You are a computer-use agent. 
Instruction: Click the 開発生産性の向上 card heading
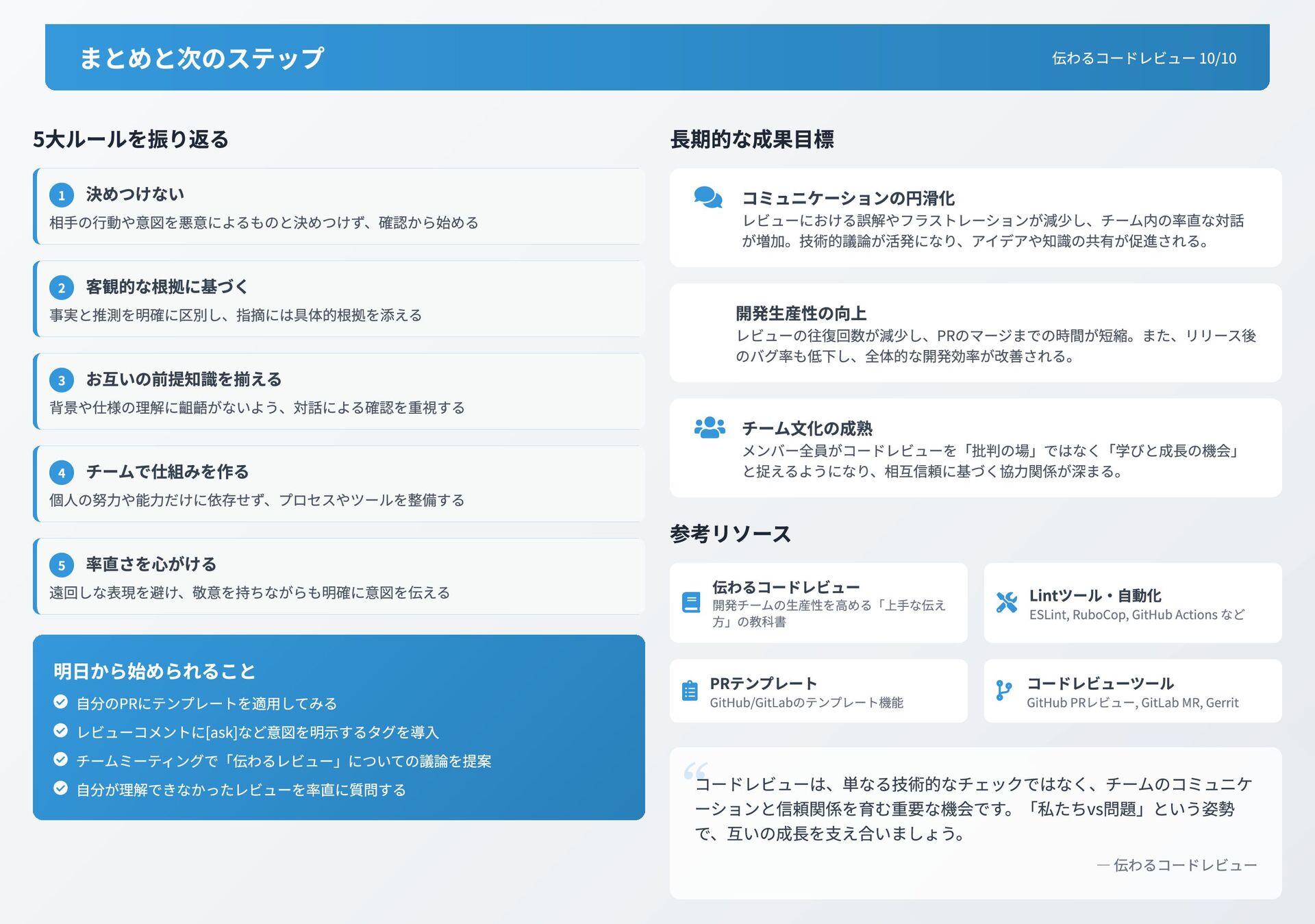801,313
